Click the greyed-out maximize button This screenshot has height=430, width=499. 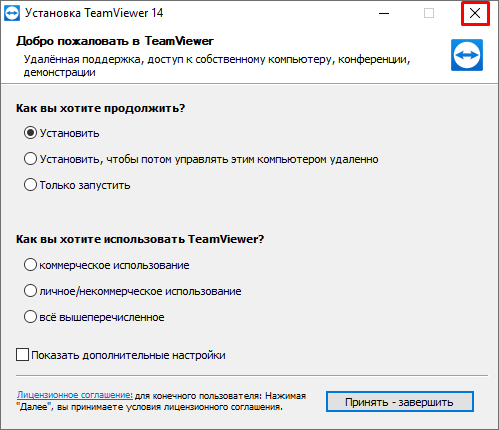pos(429,13)
